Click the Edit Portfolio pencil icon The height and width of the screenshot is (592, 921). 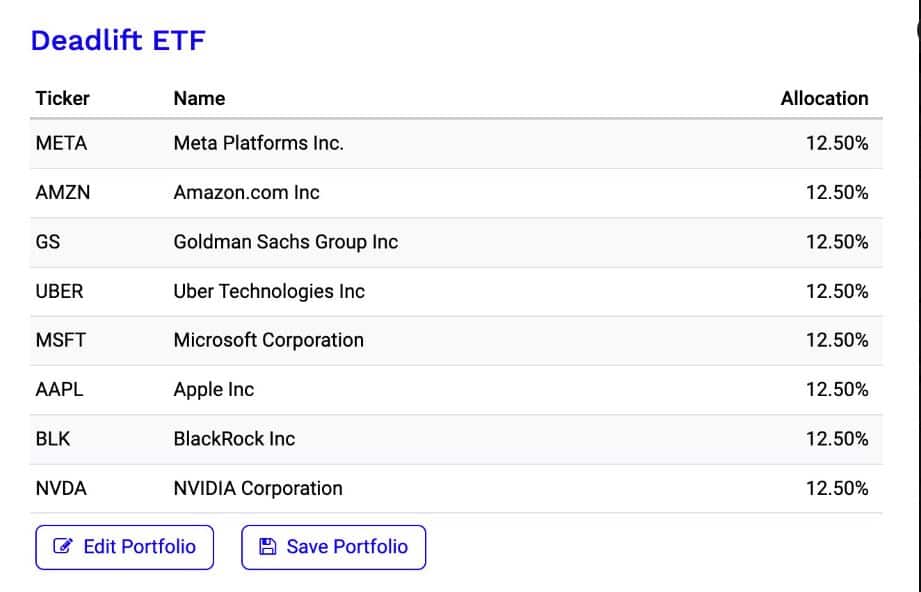pos(63,547)
